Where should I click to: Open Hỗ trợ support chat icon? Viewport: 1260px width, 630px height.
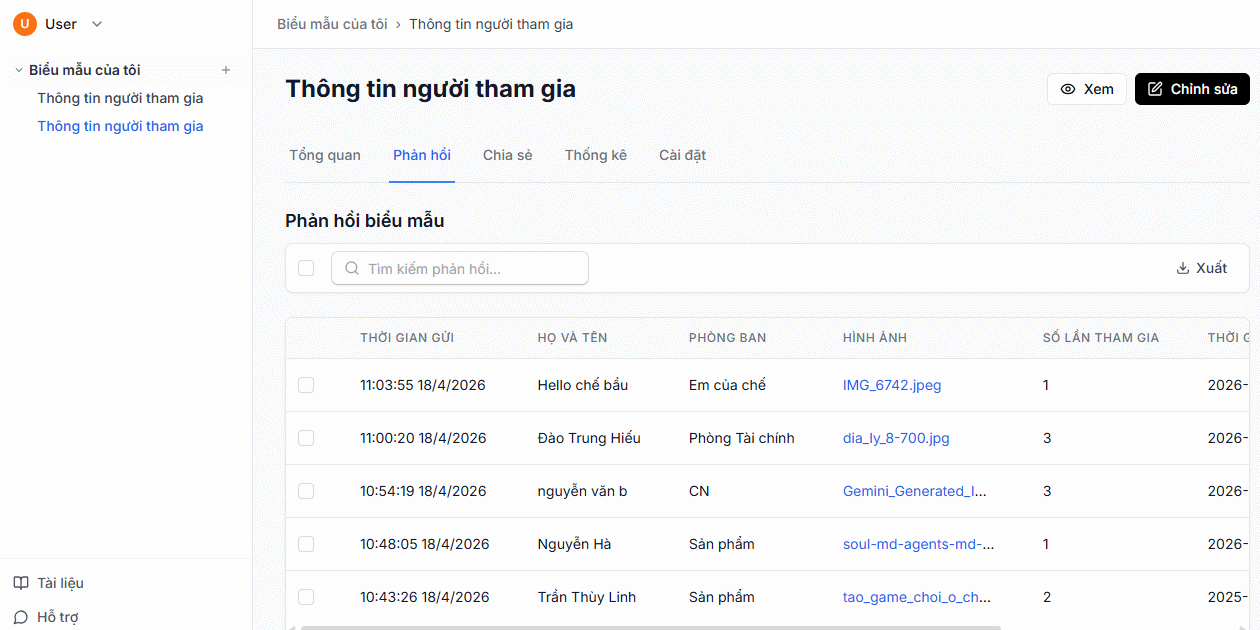coord(22,616)
